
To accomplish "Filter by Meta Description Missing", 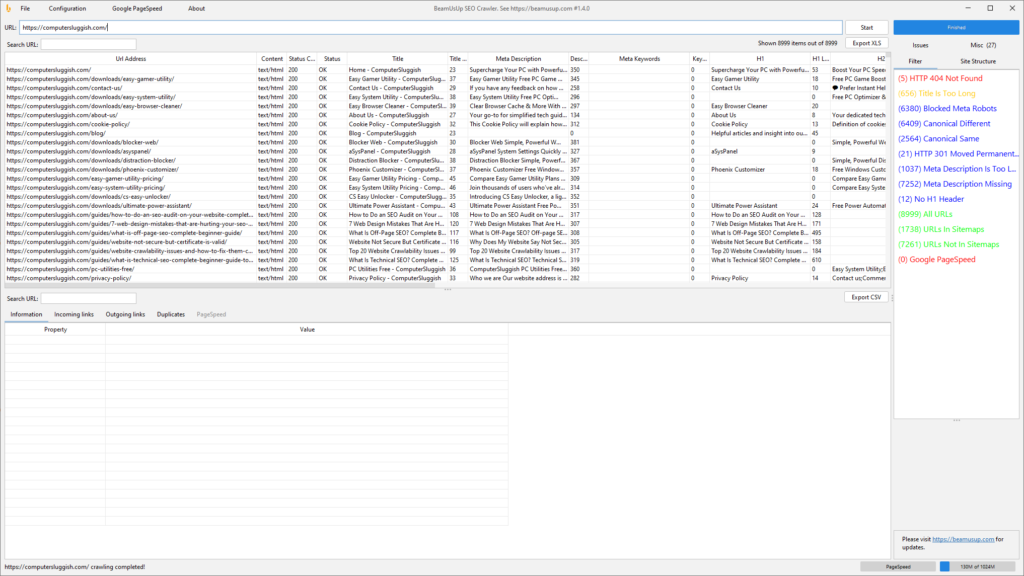I will [954, 184].
